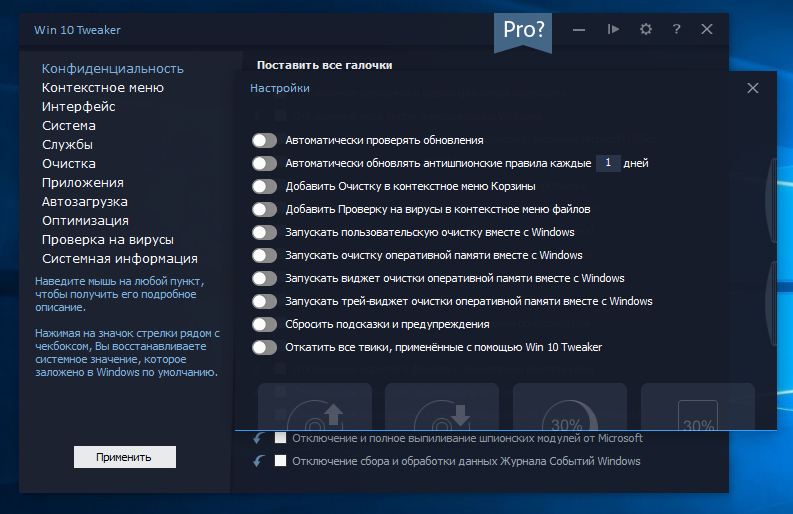
Task: Open the Интерфейс section
Action: [x=78, y=107]
